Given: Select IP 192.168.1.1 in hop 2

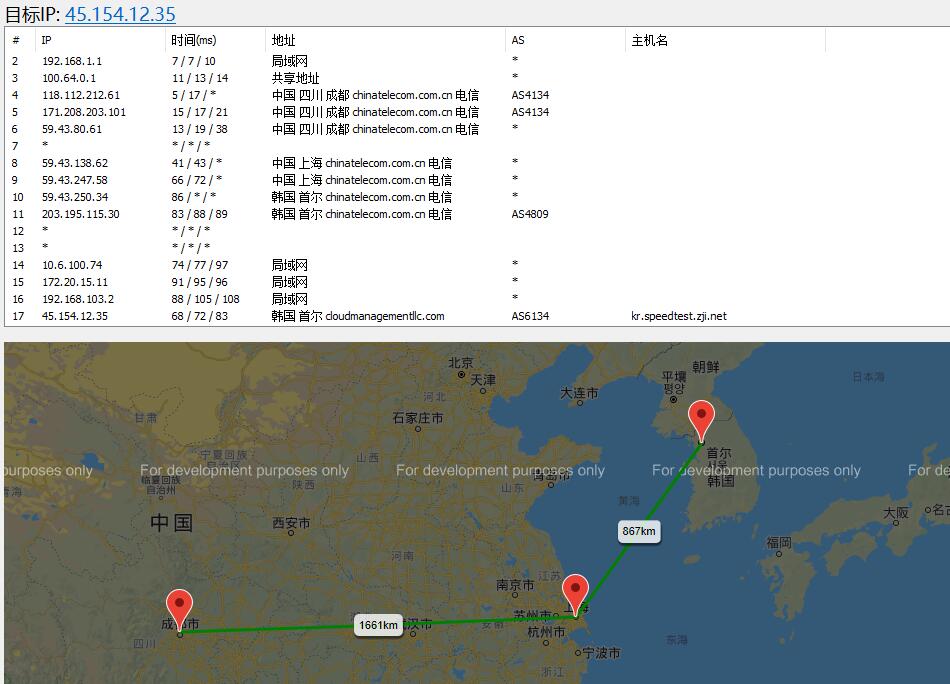Looking at the screenshot, I should point(72,61).
